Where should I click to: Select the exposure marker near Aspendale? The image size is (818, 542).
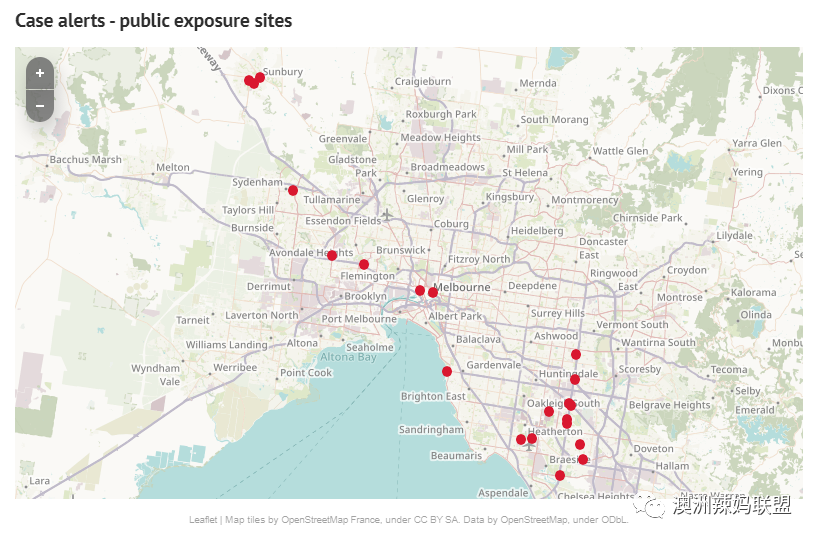(x=560, y=475)
